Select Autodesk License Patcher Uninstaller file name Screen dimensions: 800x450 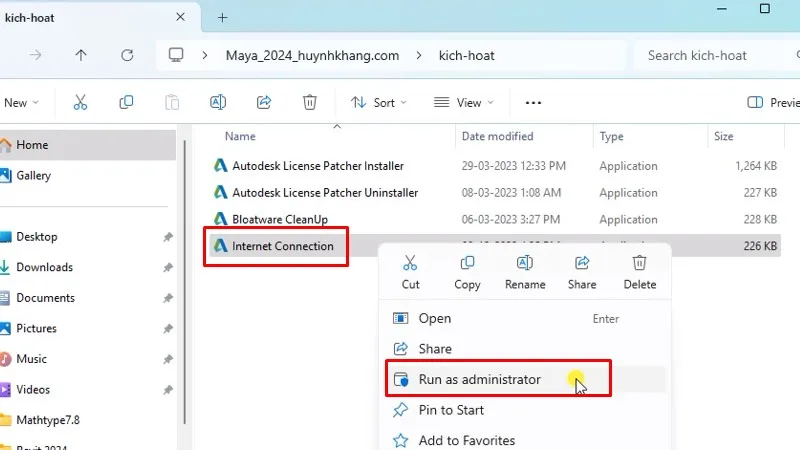(325, 192)
